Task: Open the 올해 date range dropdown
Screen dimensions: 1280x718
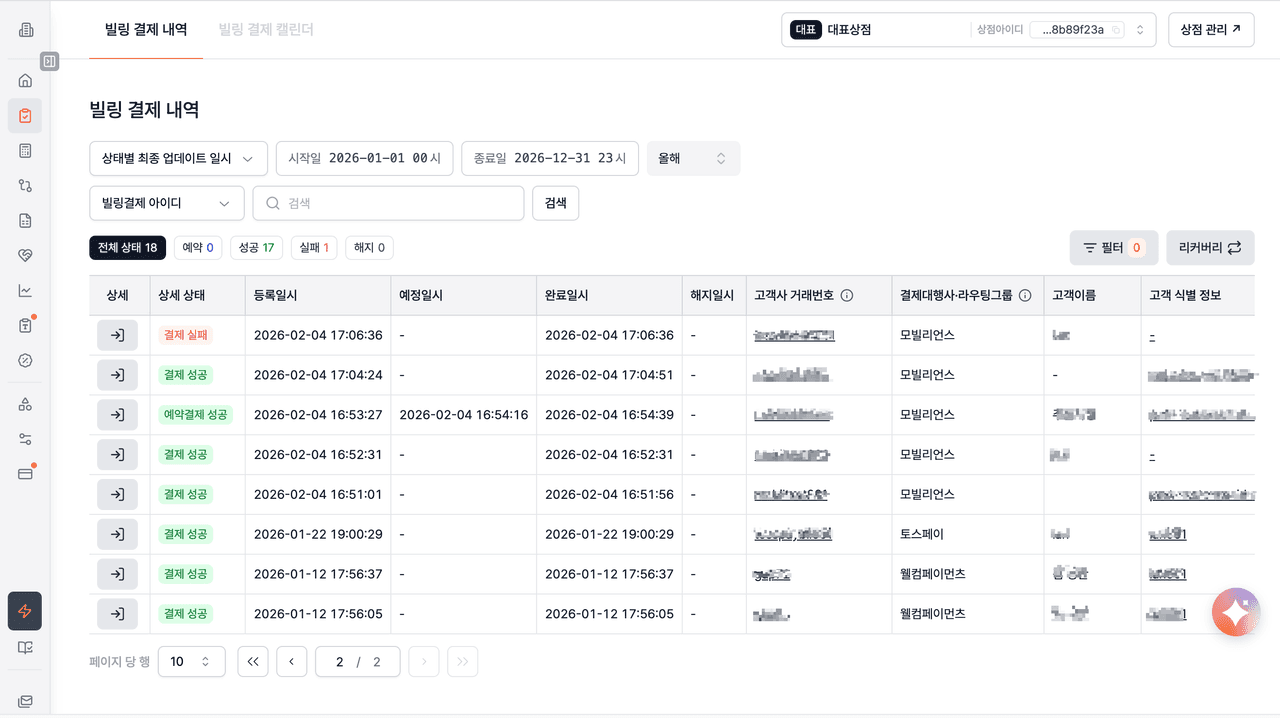Action: (x=693, y=158)
